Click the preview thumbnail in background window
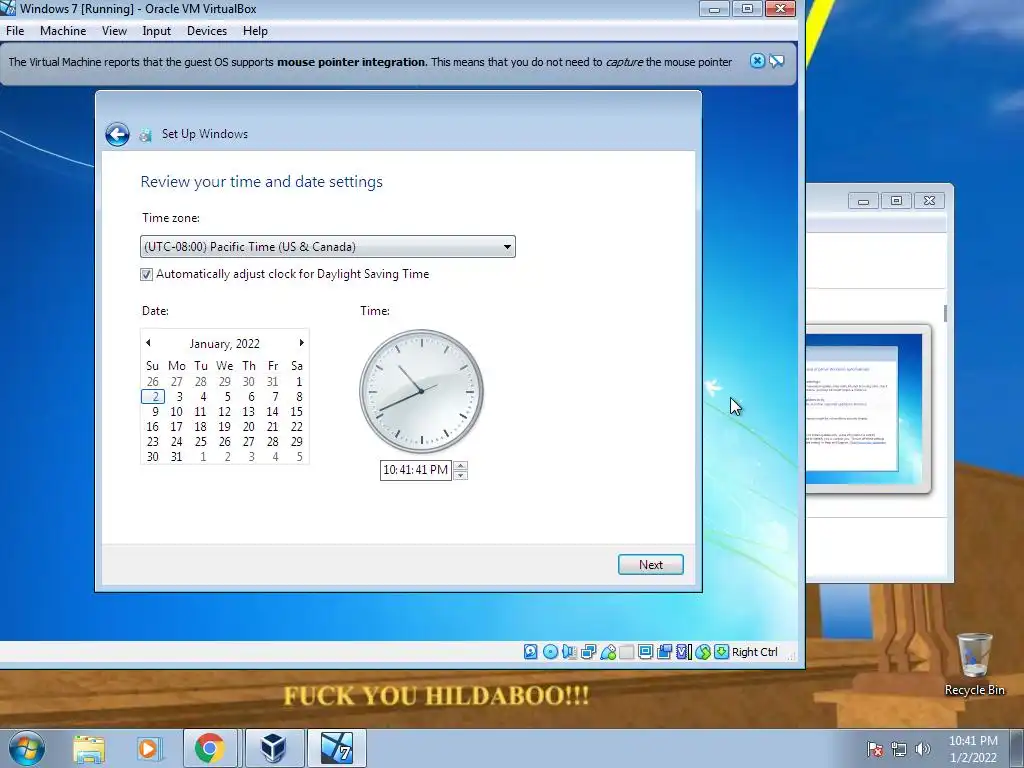Screen dimensions: 1024x768 (868, 409)
